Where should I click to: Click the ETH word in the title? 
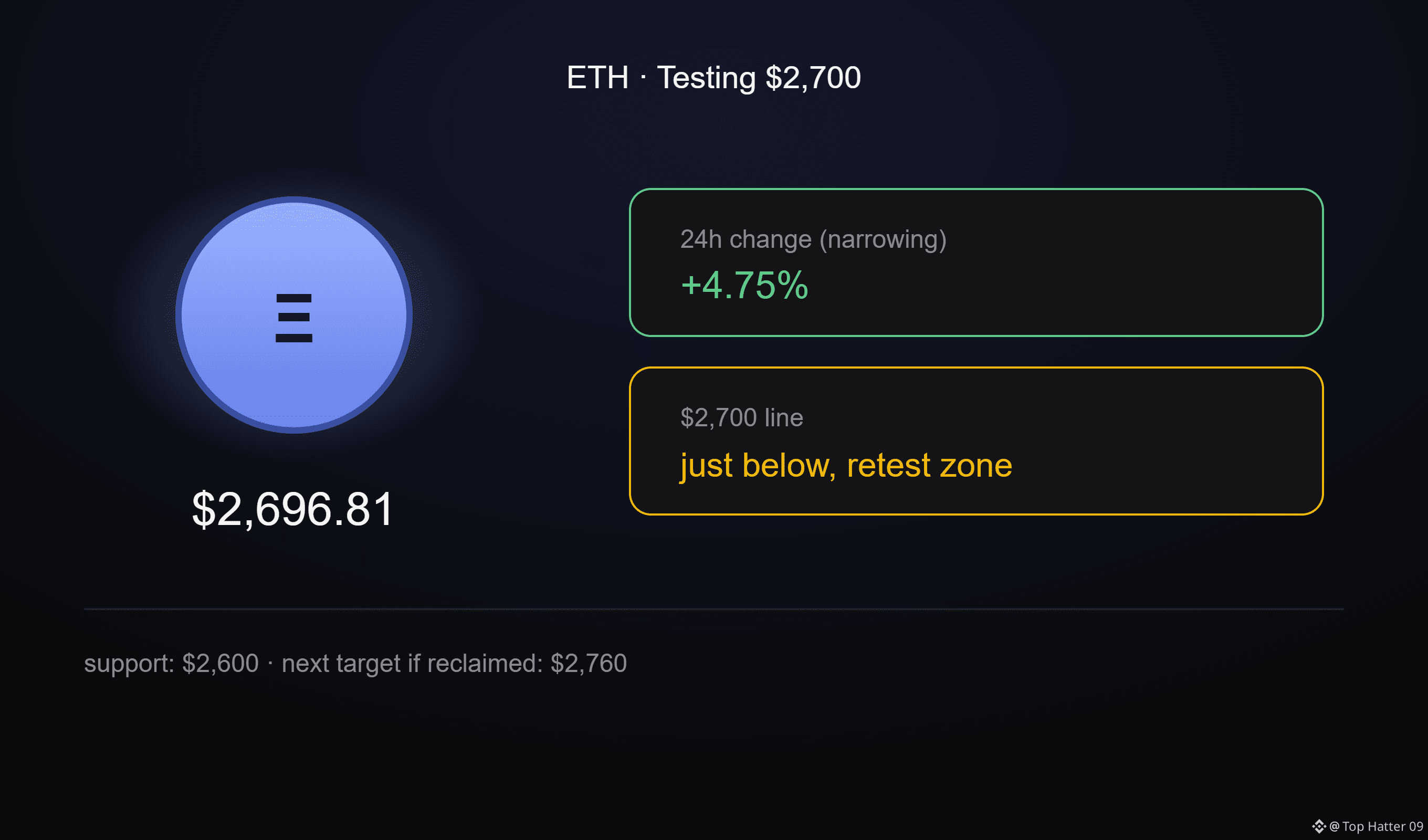597,78
